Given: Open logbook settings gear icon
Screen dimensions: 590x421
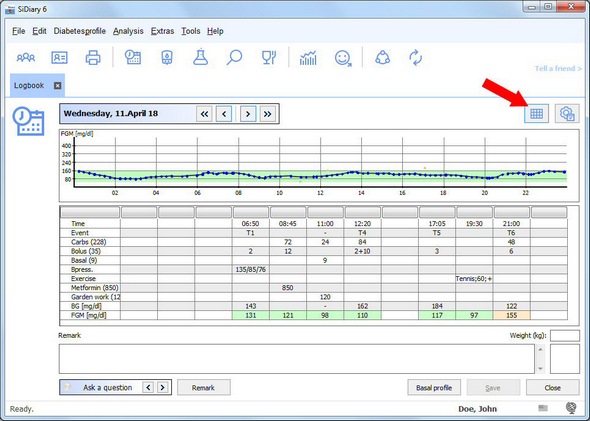Looking at the screenshot, I should [x=567, y=114].
